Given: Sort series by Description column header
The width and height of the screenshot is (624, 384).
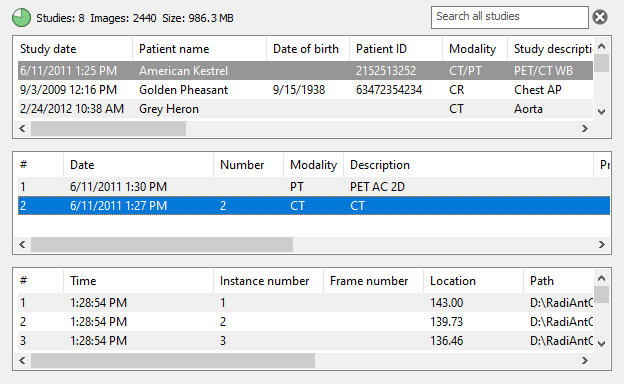Looking at the screenshot, I should (x=468, y=165).
